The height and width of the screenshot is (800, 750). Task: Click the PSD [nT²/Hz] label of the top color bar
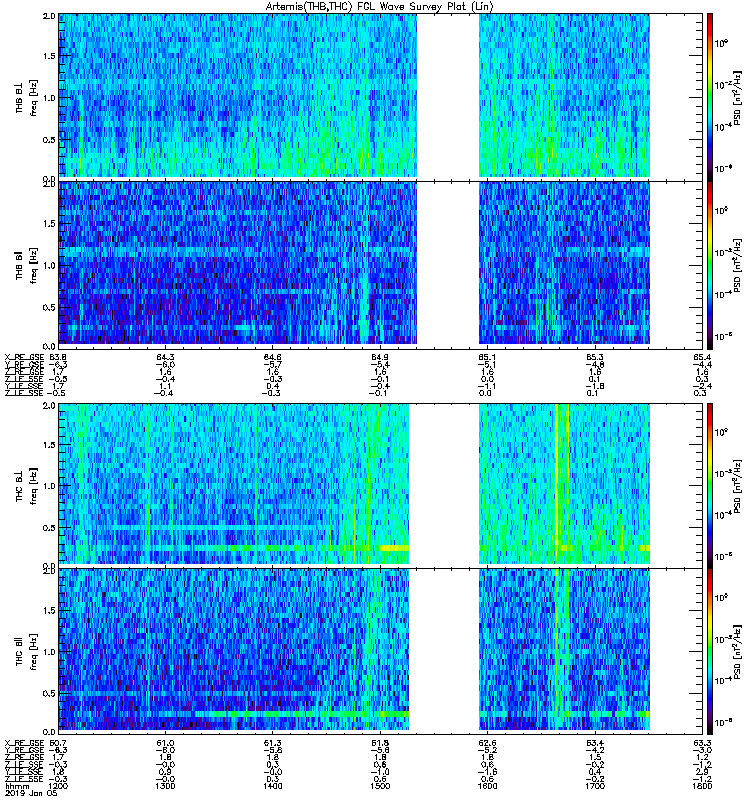click(738, 98)
